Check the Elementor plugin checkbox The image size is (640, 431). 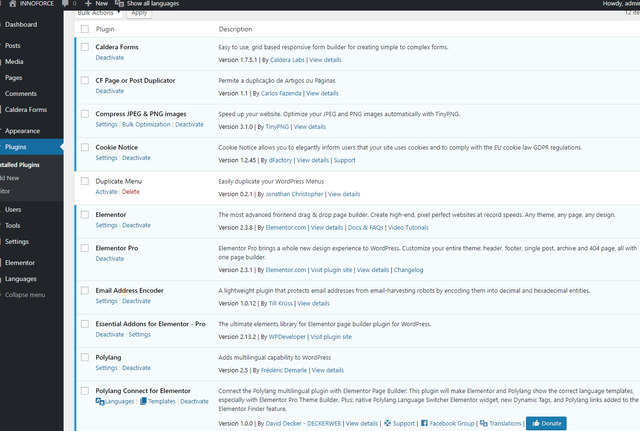(x=84, y=215)
